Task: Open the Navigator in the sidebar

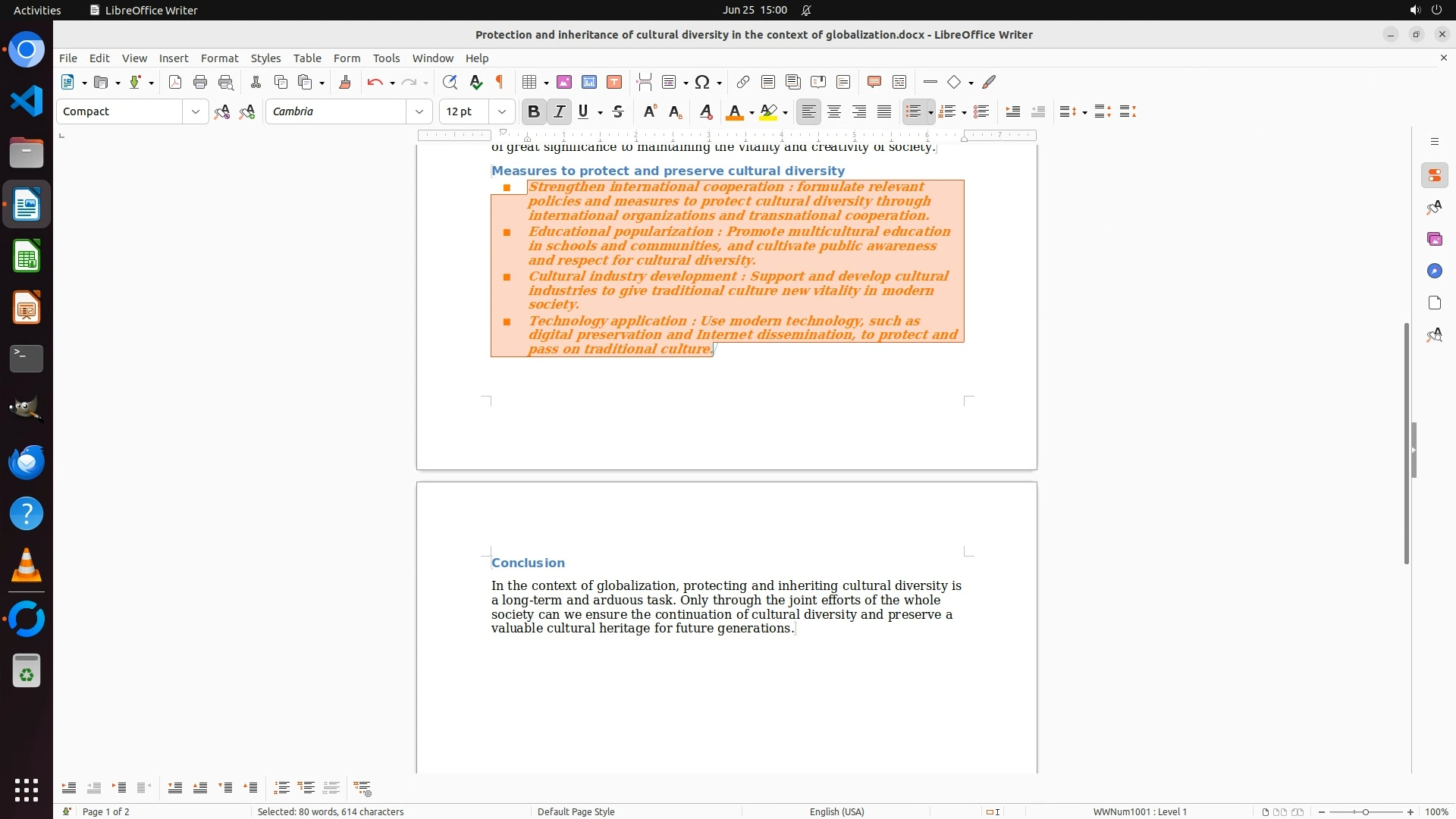Action: coord(1434,271)
